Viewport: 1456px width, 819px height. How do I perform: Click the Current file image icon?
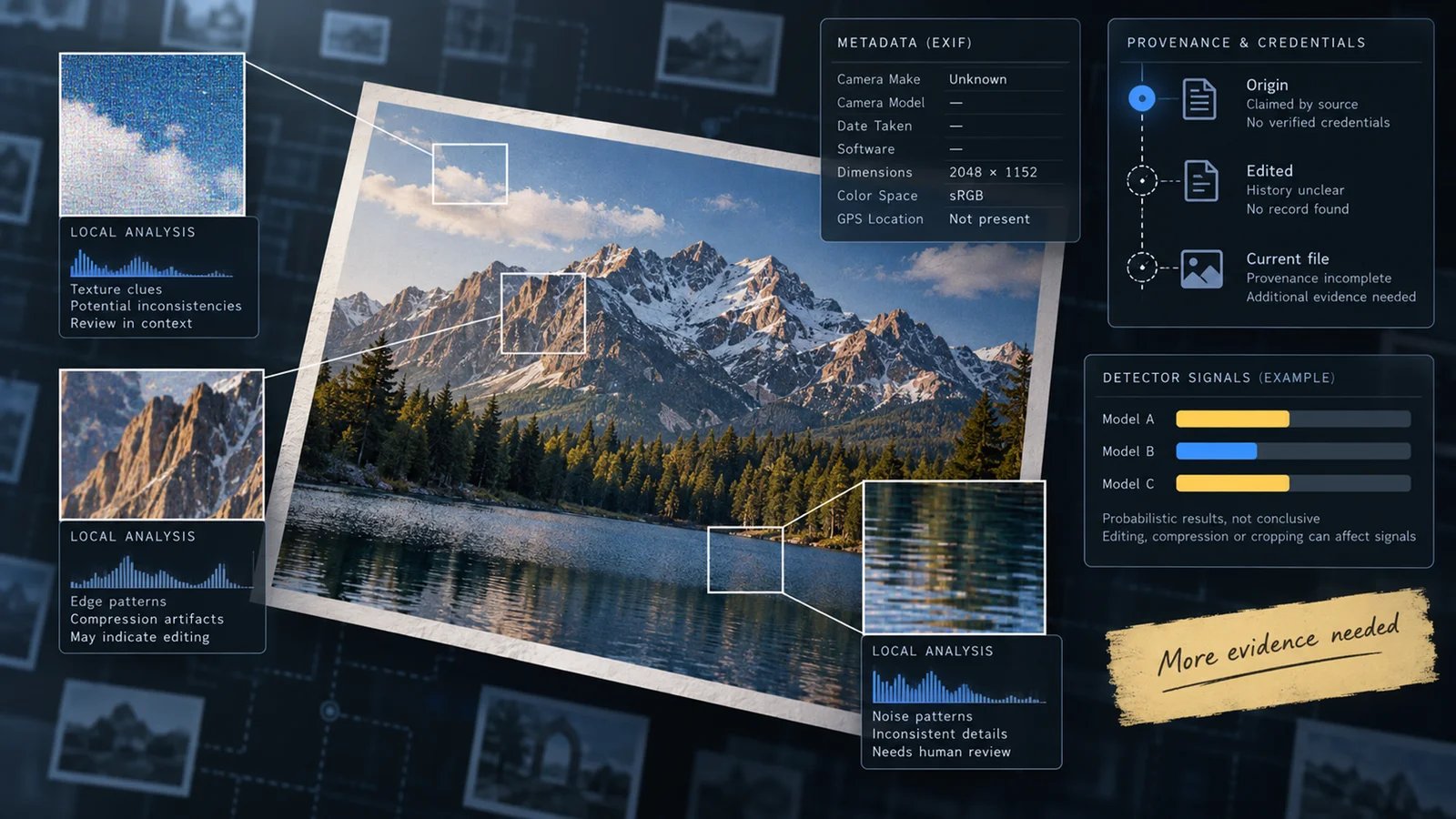pyautogui.click(x=1201, y=268)
